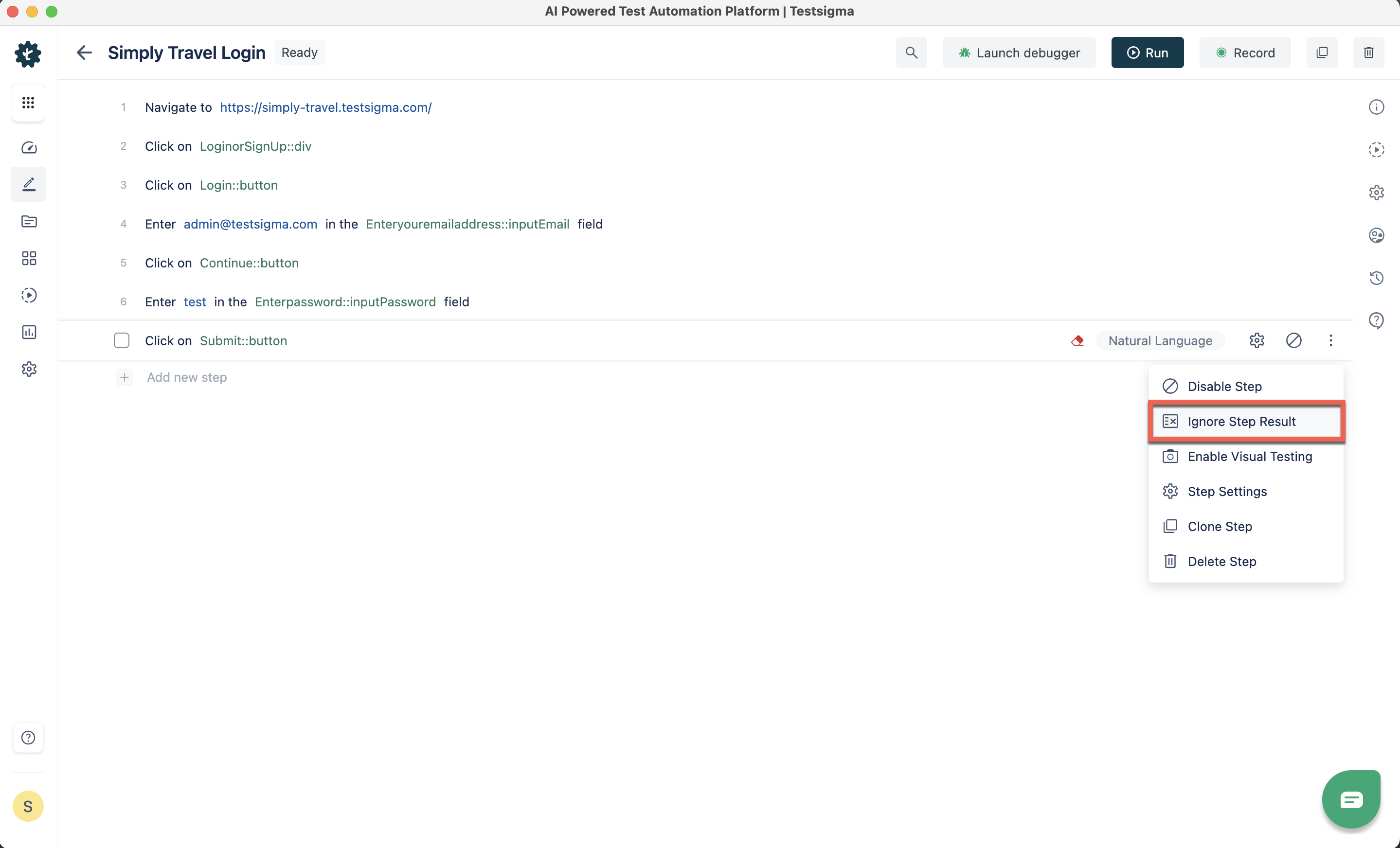Open the simply-travel.testsigma.com link
Viewport: 1400px width, 848px height.
pos(325,107)
